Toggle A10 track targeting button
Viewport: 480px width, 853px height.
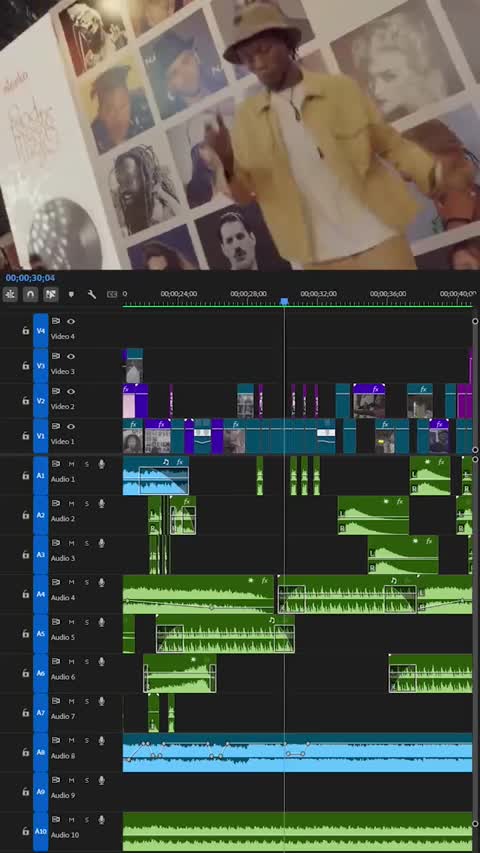pos(41,831)
